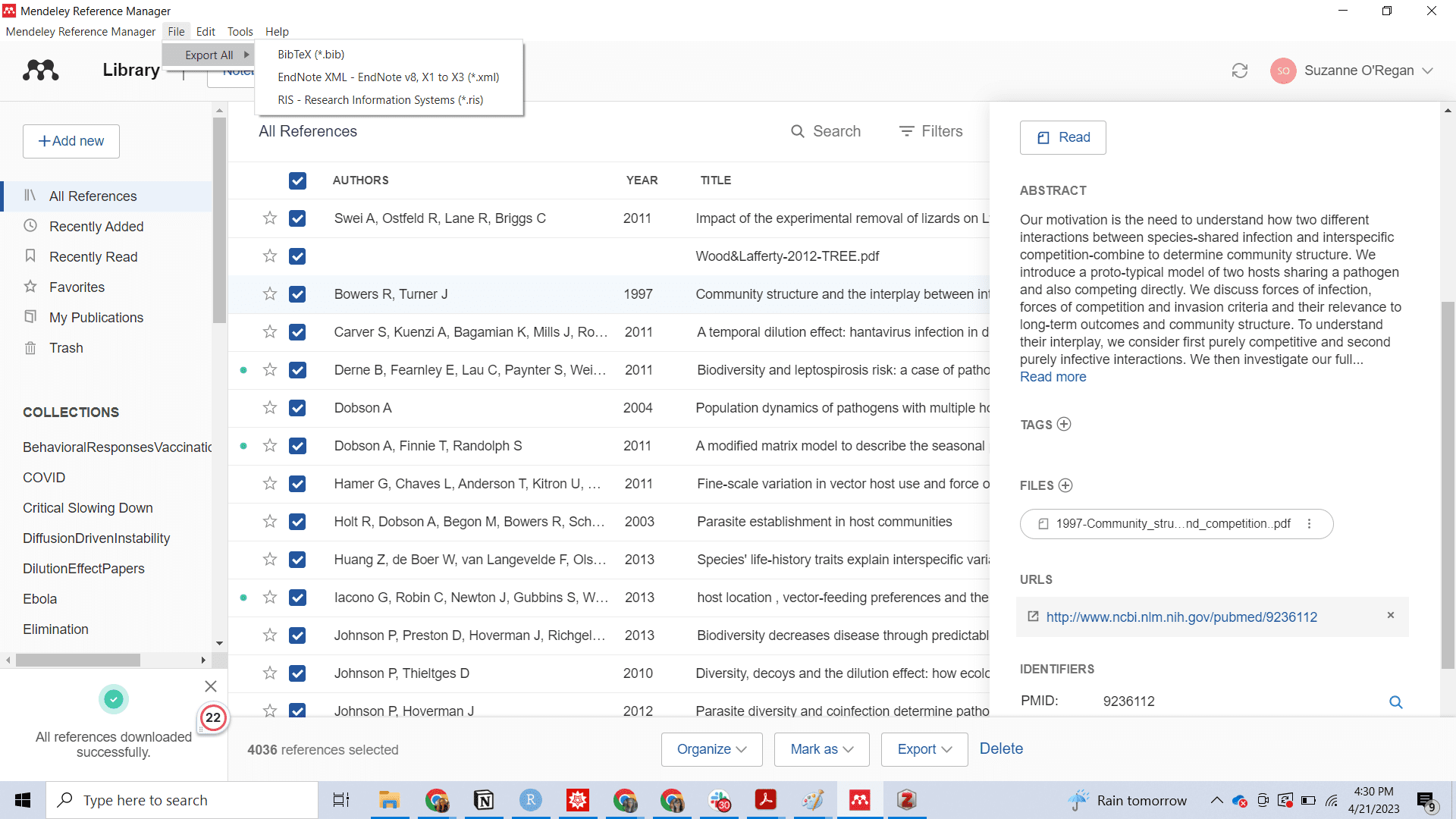Screen dimensions: 1456x819
Task: Click the Read more abstract link
Action: click(x=1053, y=377)
